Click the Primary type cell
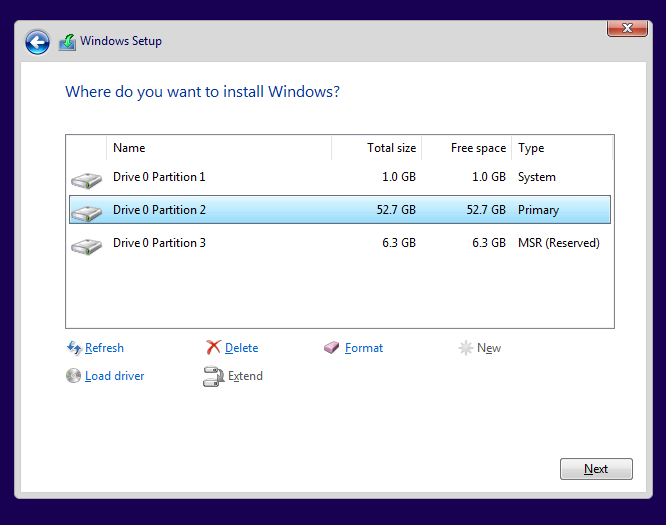 [539, 210]
